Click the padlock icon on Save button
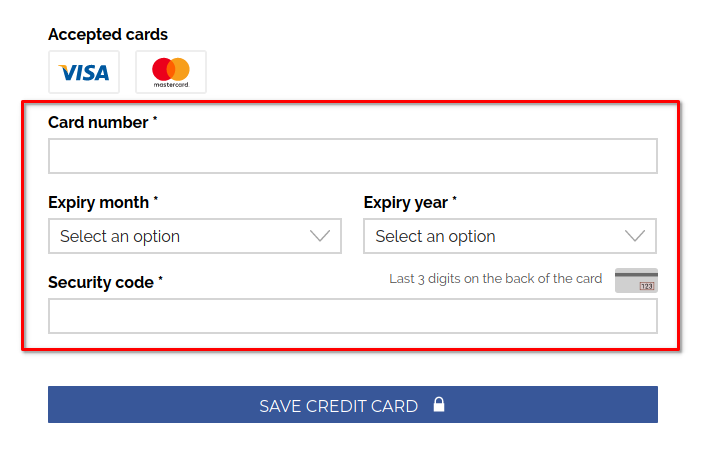Image resolution: width=702 pixels, height=455 pixels. coord(438,405)
